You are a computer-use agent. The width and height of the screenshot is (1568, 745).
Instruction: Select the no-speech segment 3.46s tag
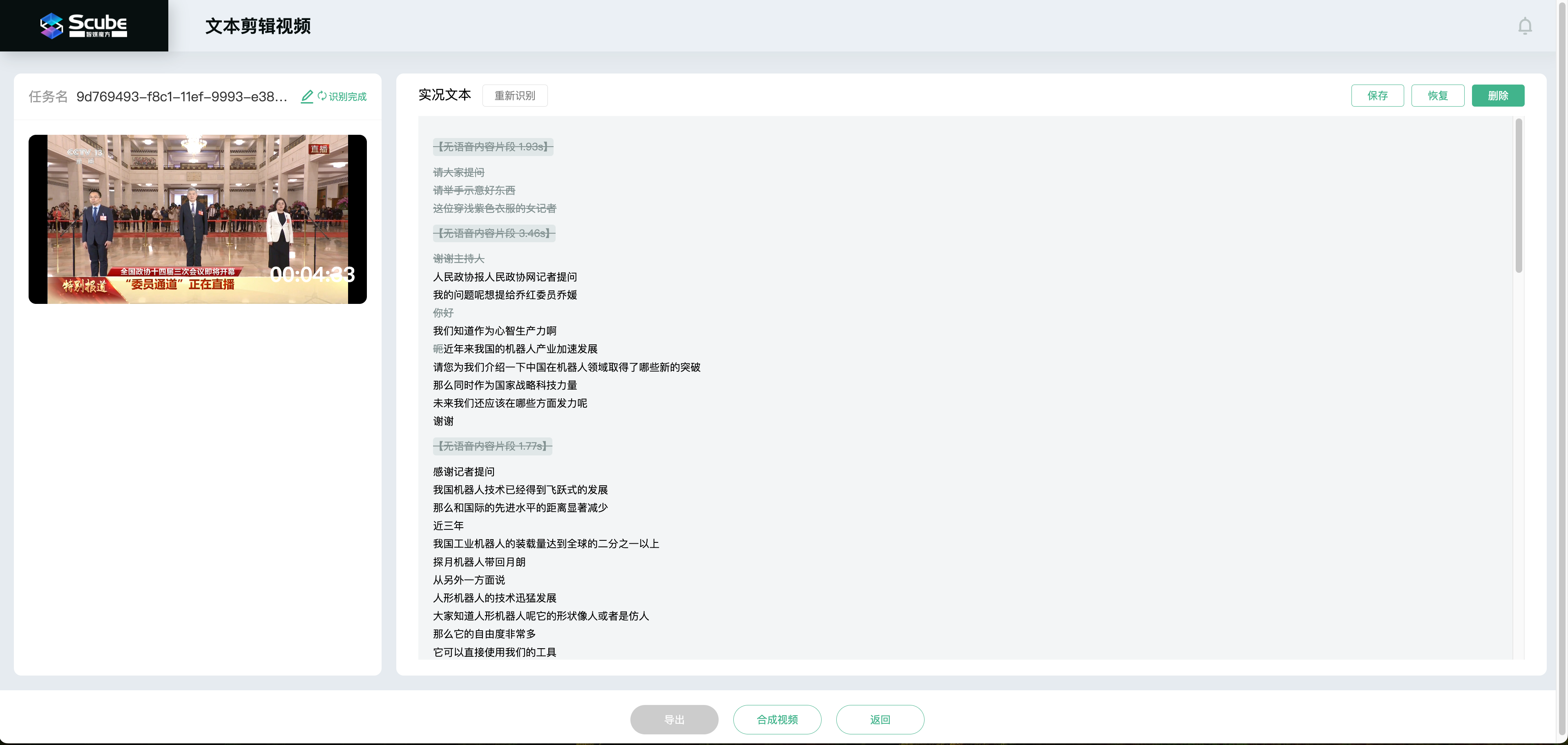tap(494, 233)
